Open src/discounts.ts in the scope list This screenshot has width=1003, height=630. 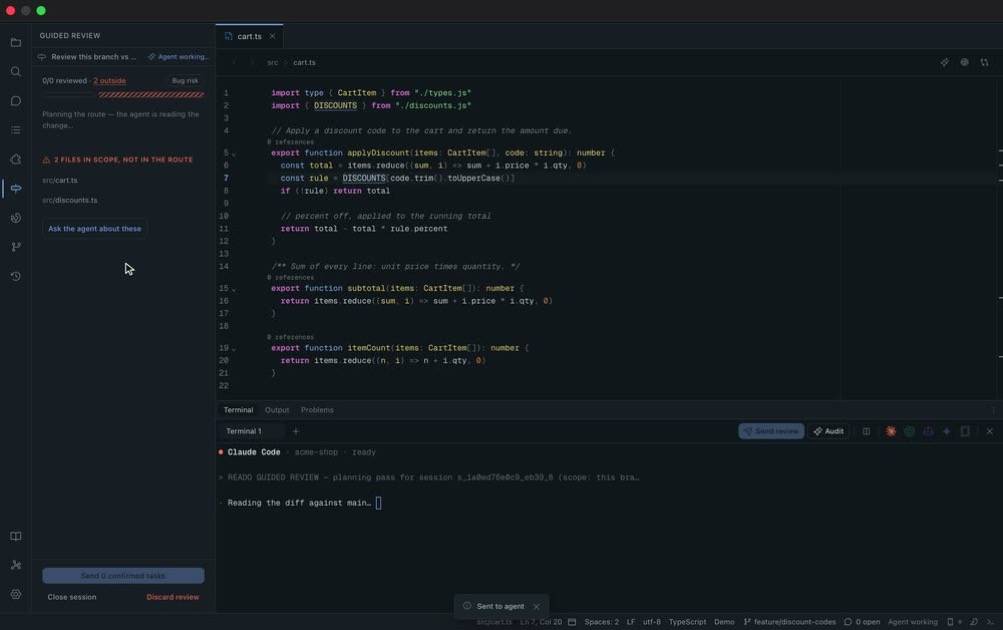point(70,200)
